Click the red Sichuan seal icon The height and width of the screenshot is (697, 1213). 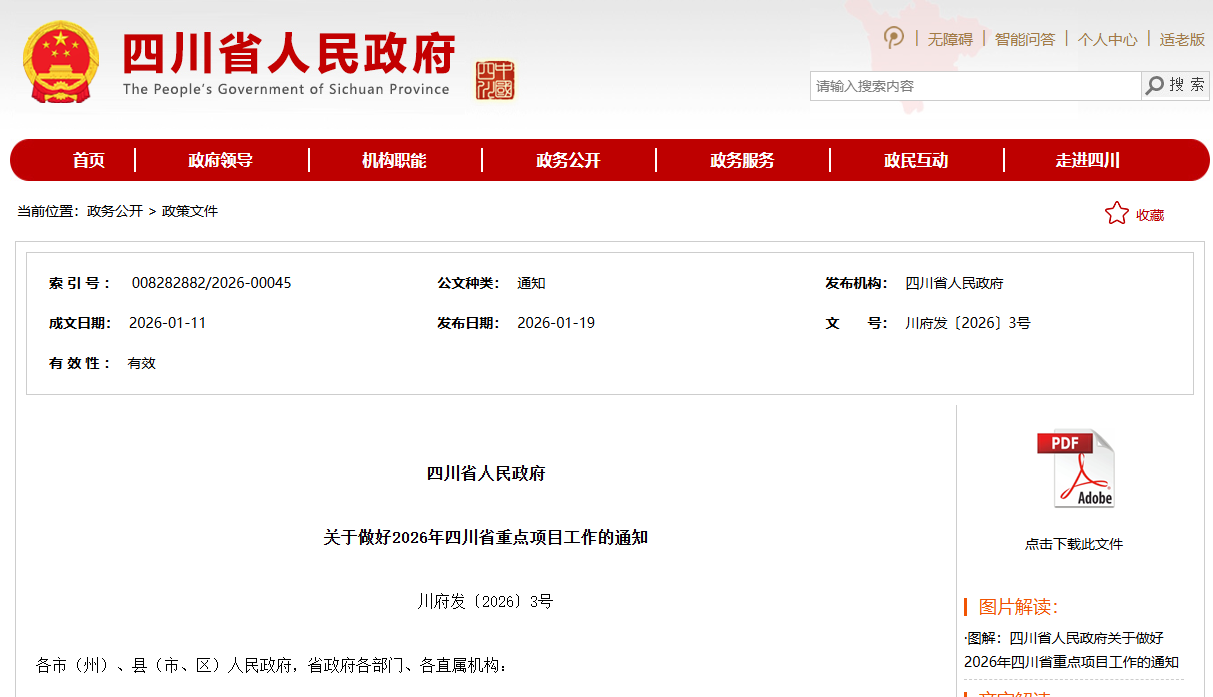495,80
